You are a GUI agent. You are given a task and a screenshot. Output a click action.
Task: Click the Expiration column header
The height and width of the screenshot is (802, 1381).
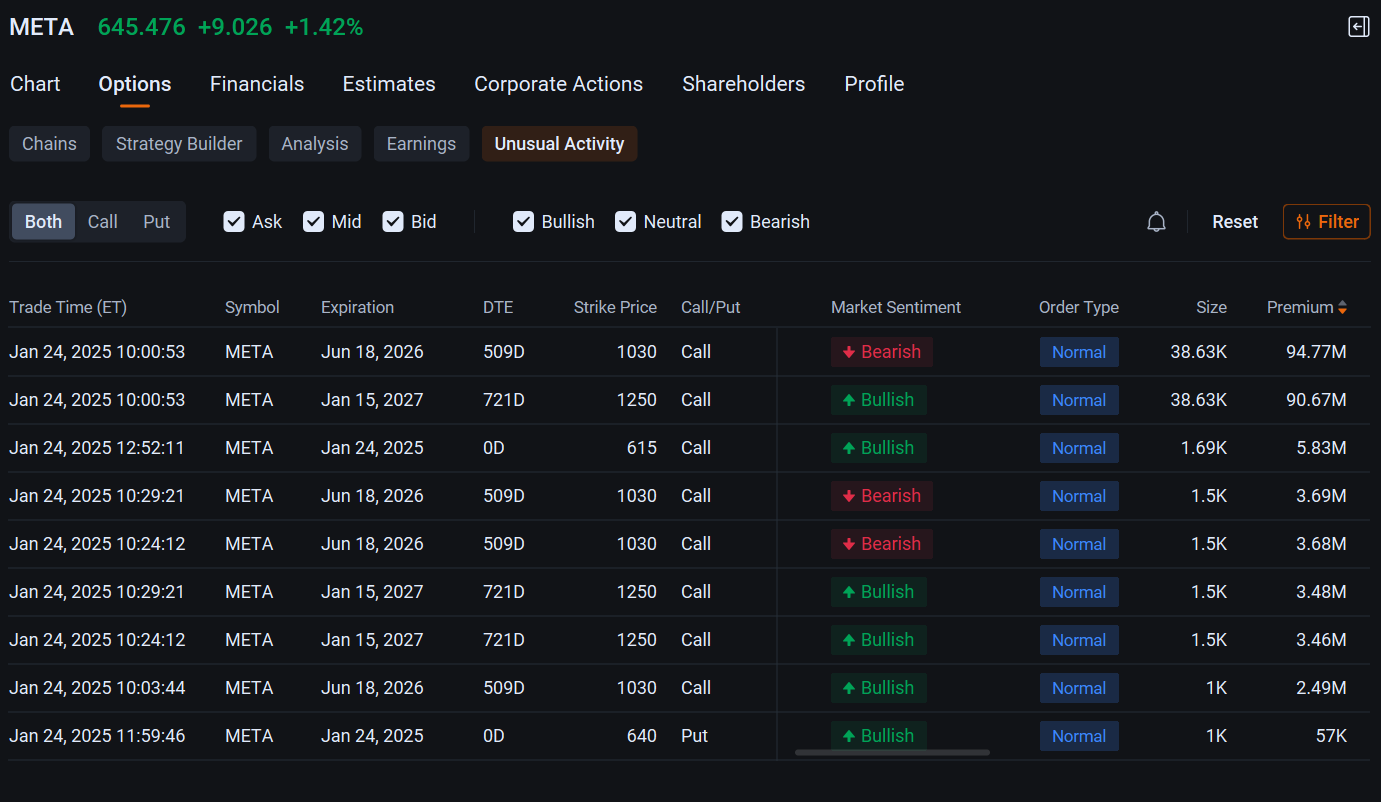357,307
